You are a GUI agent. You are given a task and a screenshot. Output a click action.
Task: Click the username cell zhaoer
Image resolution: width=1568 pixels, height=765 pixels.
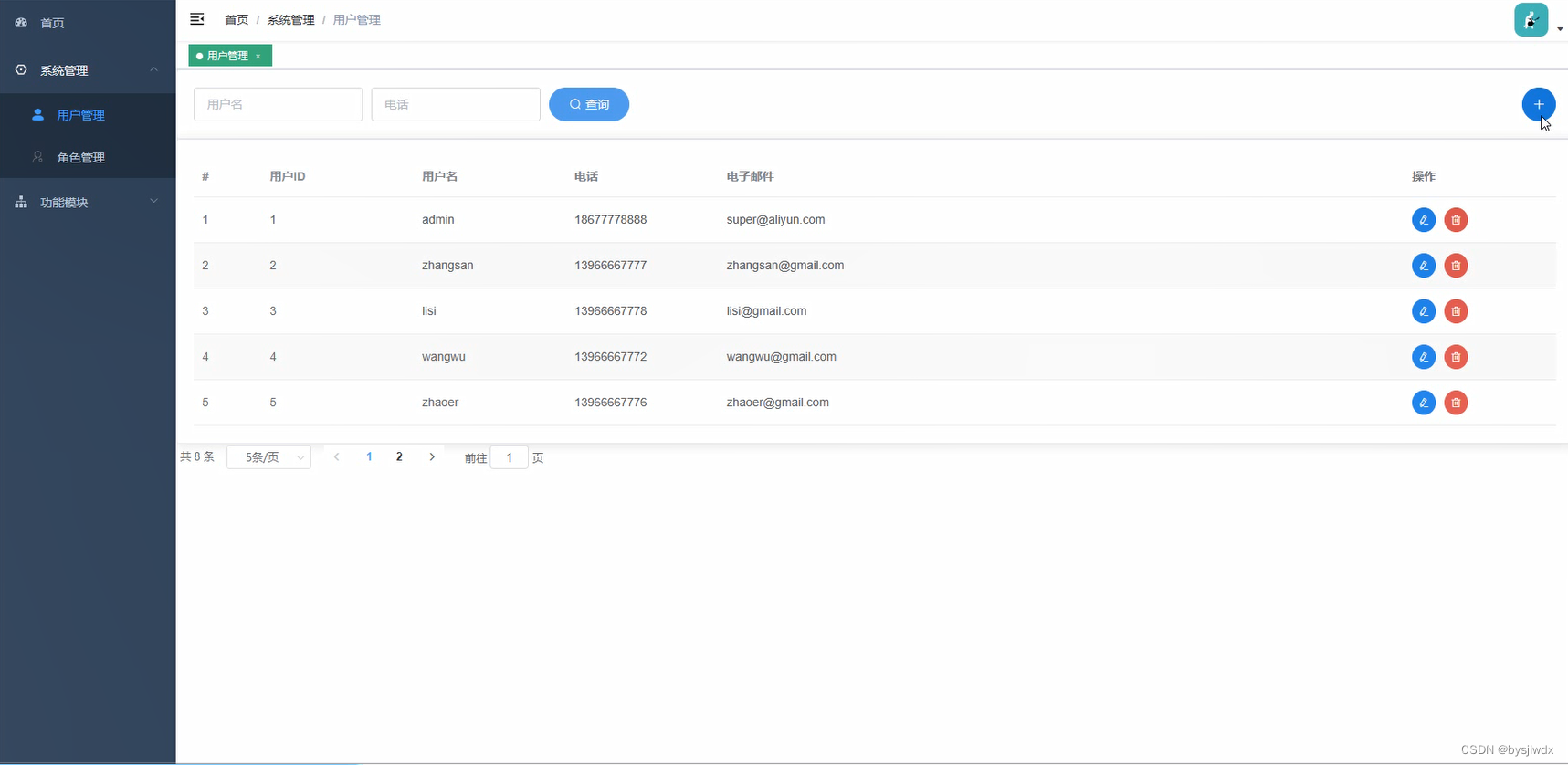(x=440, y=403)
